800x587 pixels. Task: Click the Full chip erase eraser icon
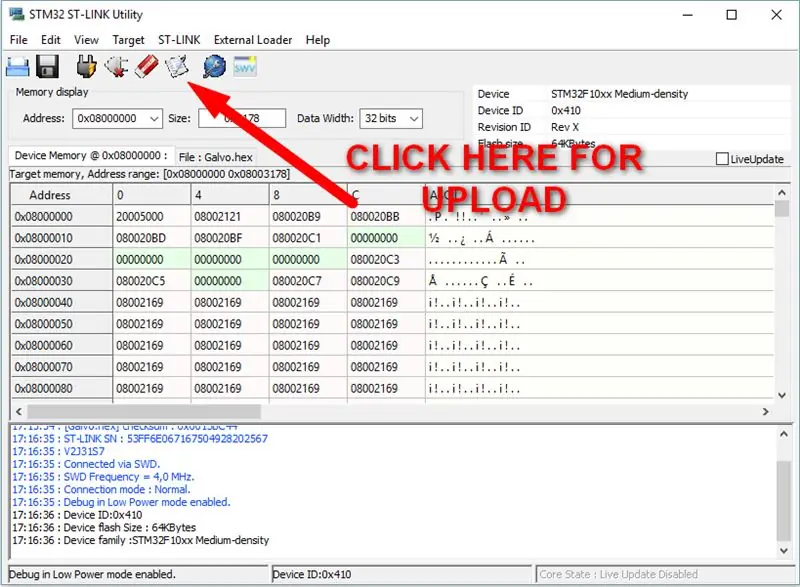coord(146,67)
